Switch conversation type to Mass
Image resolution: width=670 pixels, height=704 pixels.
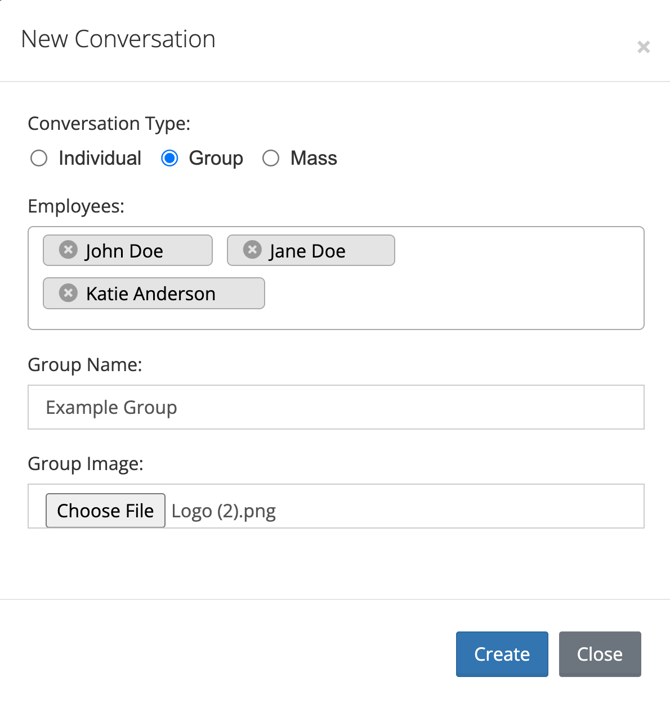271,158
